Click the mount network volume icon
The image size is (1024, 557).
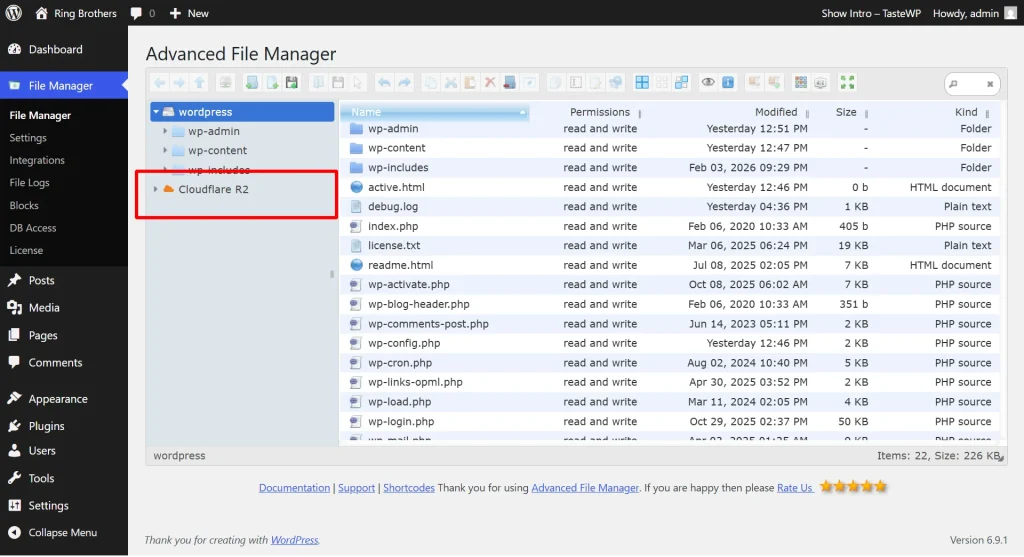click(225, 82)
